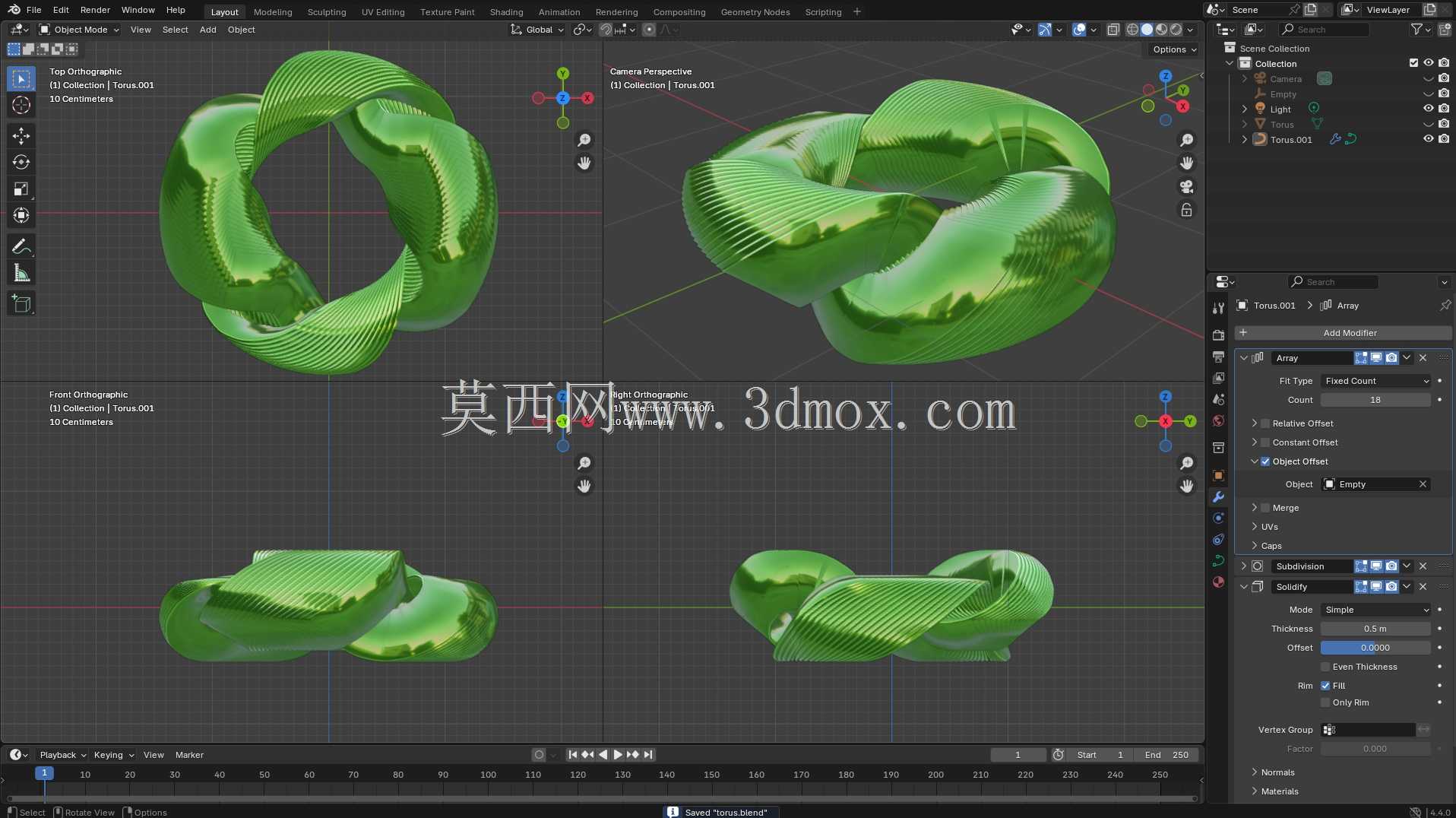
Task: Toggle Light visibility eye in outliner
Action: click(1428, 109)
